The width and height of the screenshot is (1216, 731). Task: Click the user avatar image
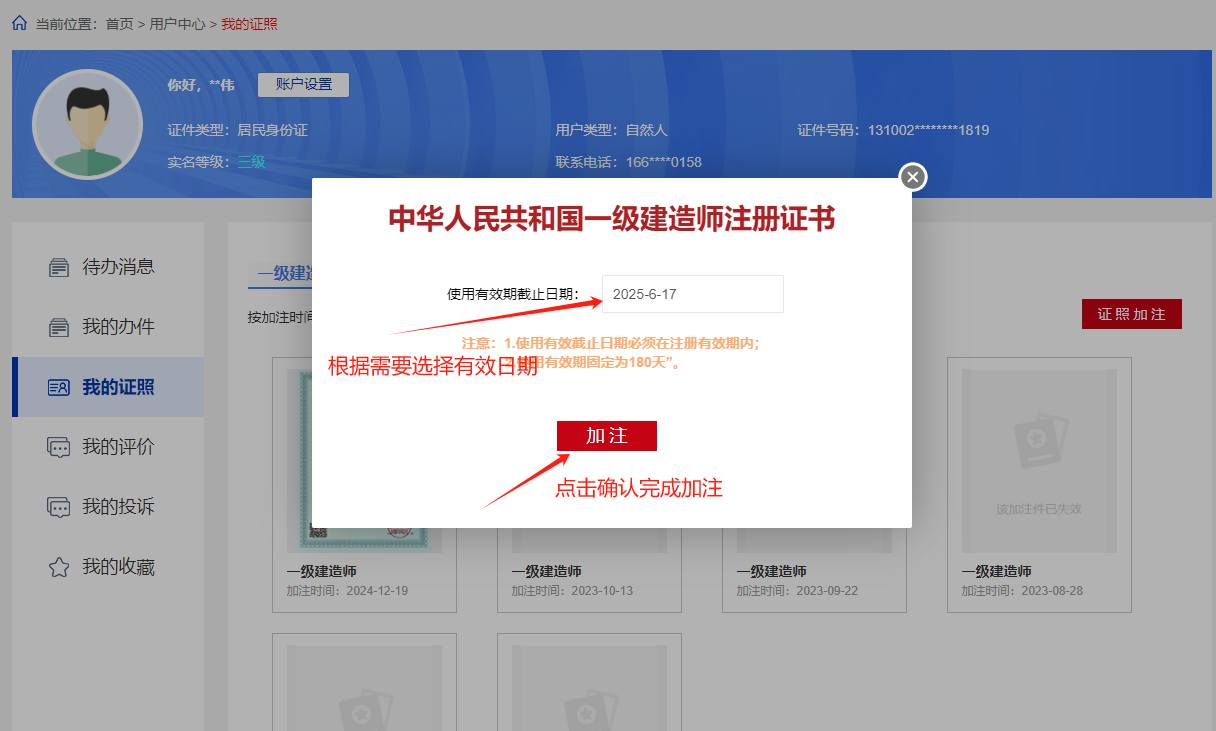pos(87,124)
